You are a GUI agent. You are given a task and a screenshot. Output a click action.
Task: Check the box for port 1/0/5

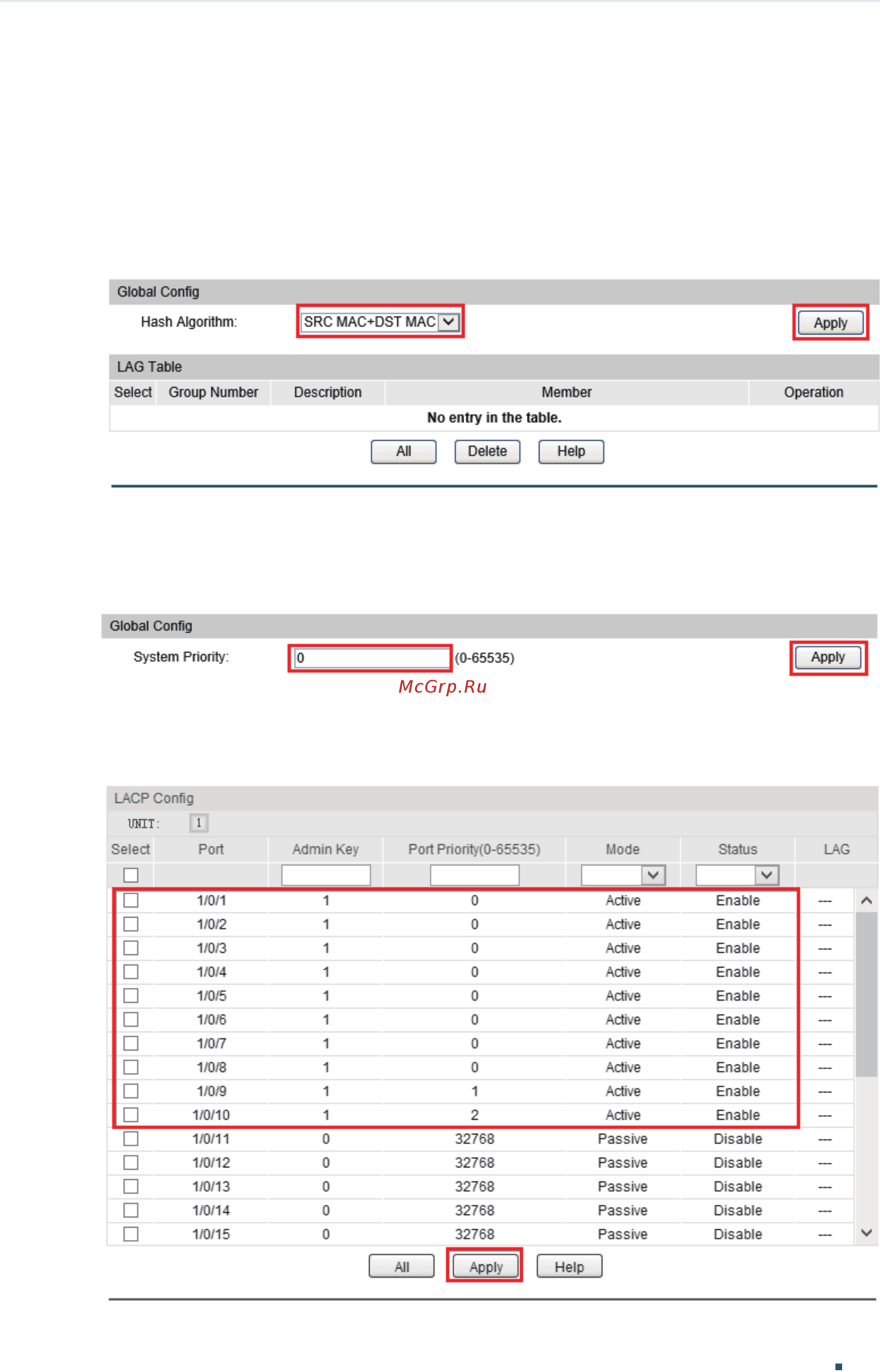pos(131,996)
